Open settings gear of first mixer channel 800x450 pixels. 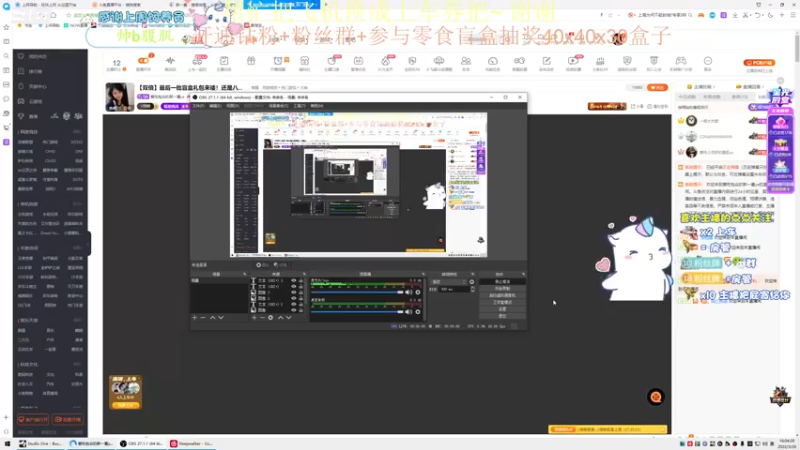(x=418, y=292)
